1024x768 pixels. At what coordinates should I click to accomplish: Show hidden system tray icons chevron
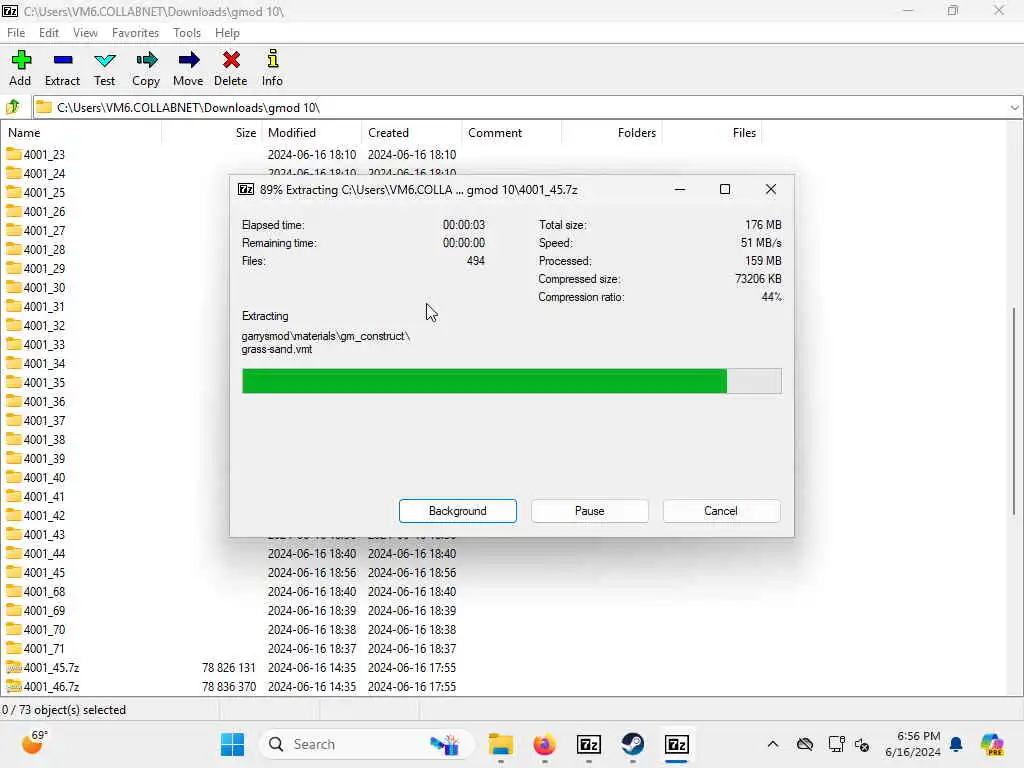tap(773, 744)
